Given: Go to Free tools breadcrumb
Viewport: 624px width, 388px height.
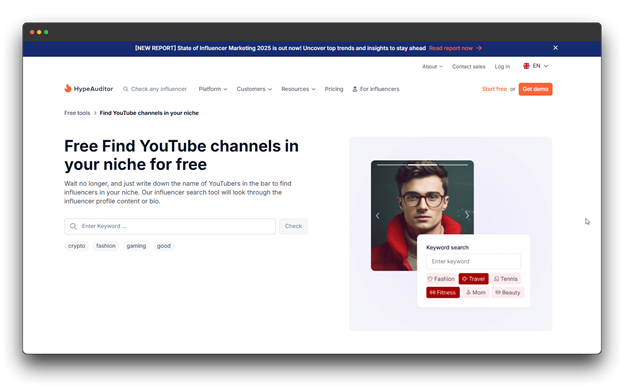Looking at the screenshot, I should [77, 113].
